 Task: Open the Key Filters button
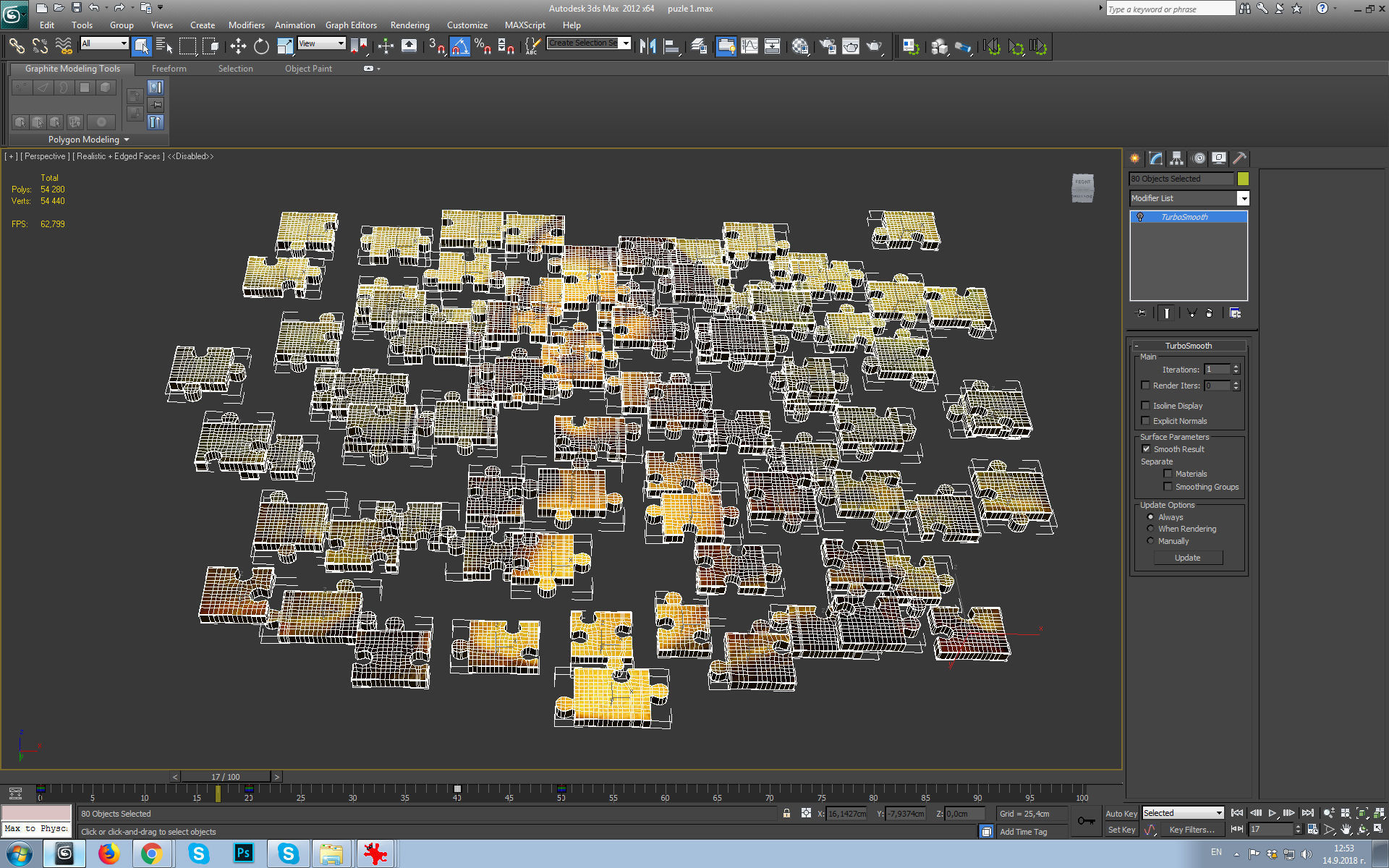1192,830
